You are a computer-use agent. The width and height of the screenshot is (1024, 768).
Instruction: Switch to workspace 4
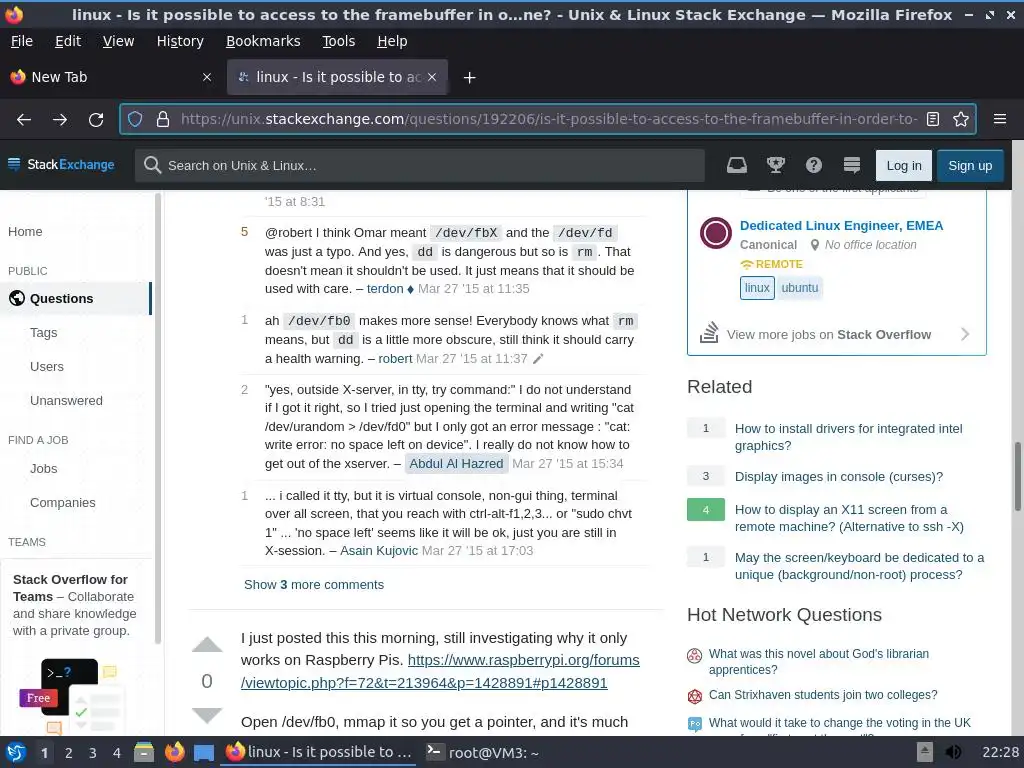coord(117,753)
